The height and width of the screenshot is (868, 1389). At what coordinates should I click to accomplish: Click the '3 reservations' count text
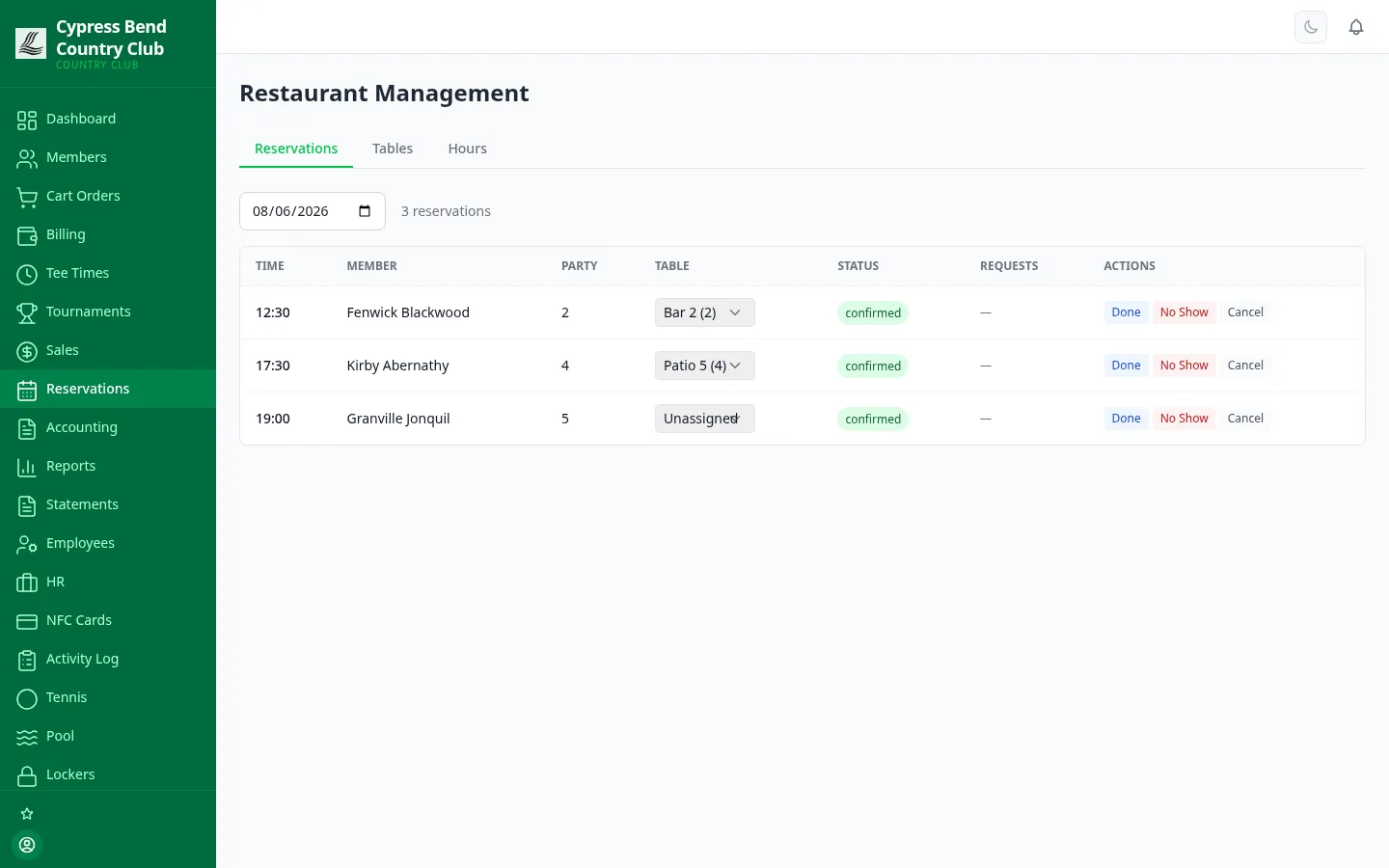tap(446, 211)
